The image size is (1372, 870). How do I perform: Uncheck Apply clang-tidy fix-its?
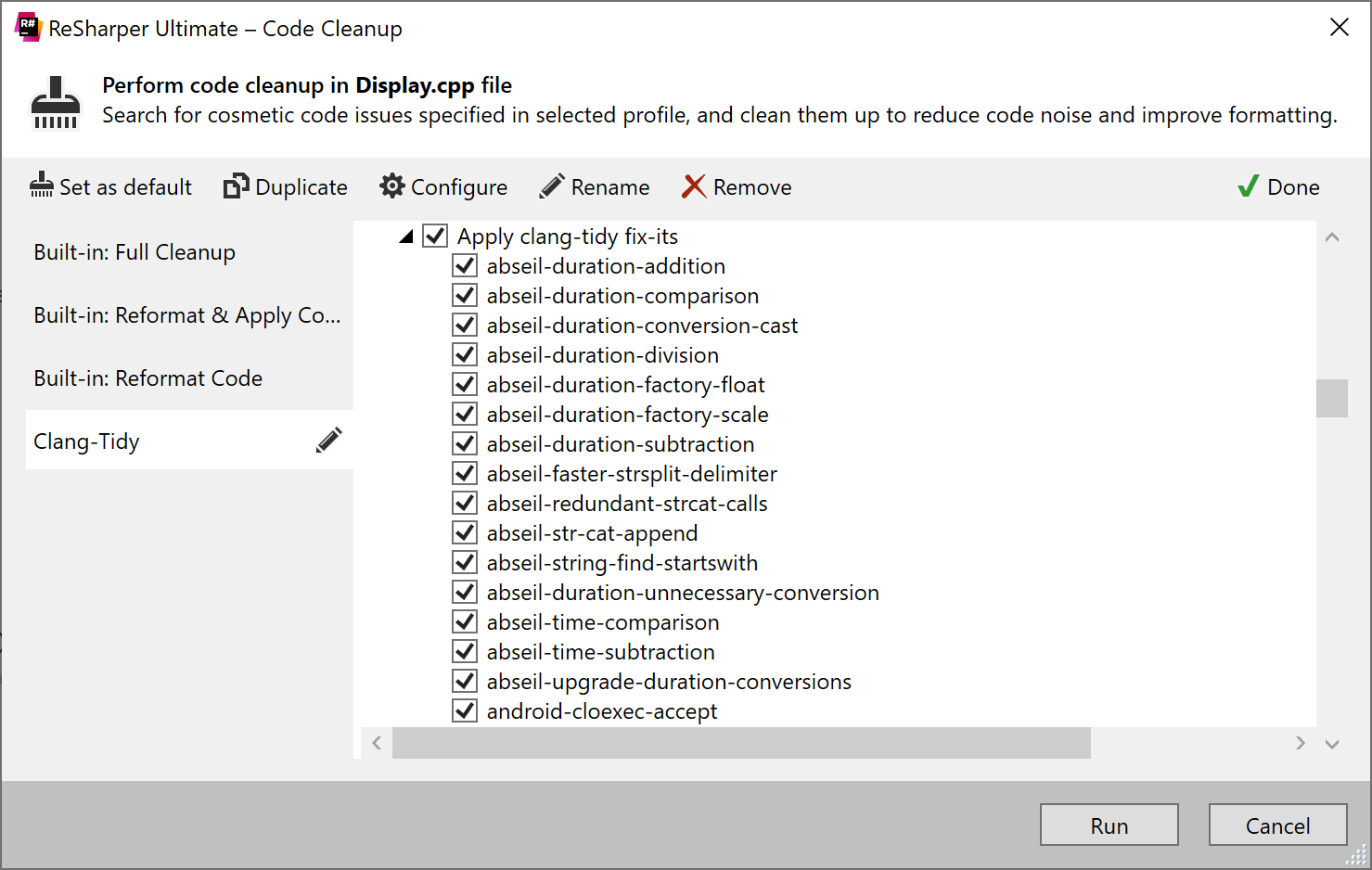434,236
